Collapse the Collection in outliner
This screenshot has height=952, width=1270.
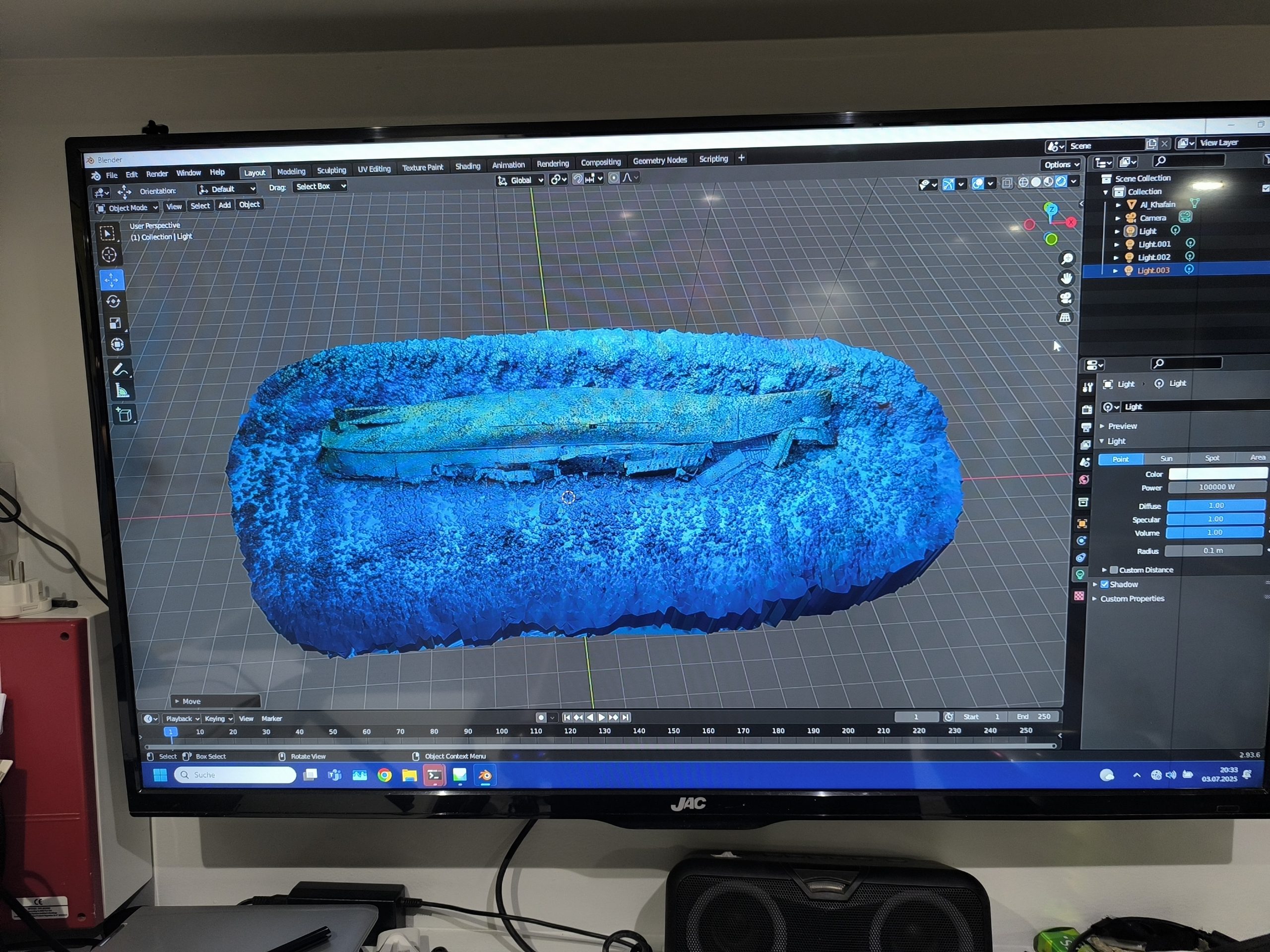pos(1106,192)
